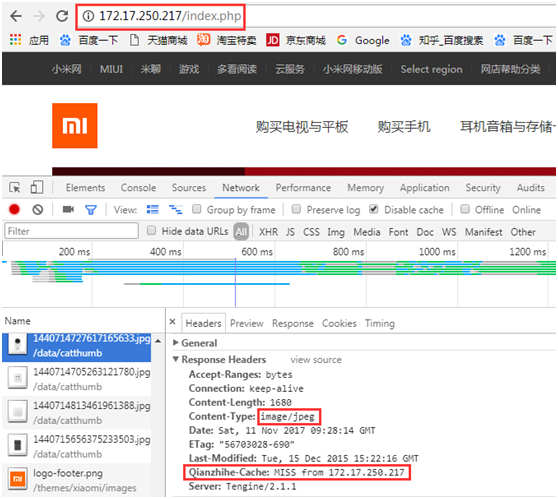Click the 购买手机 navigation link

point(404,126)
